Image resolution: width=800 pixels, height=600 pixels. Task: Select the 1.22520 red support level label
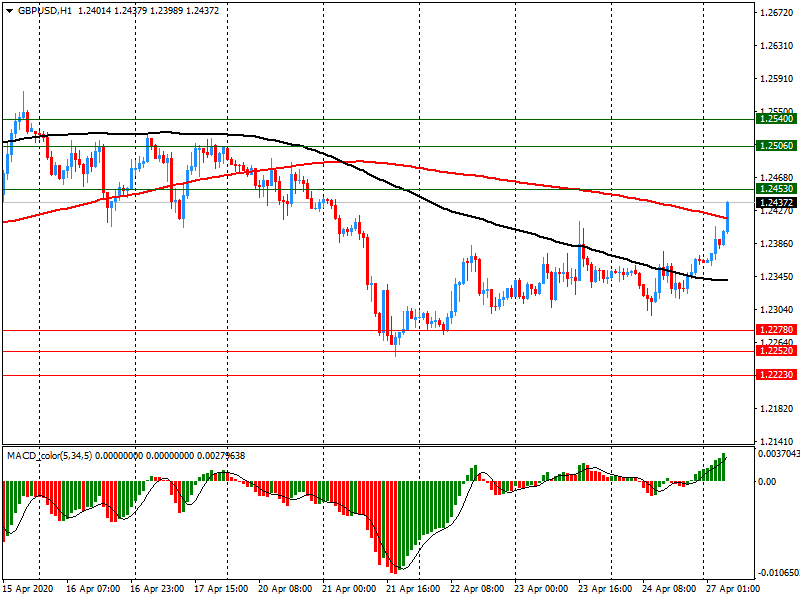point(777,351)
